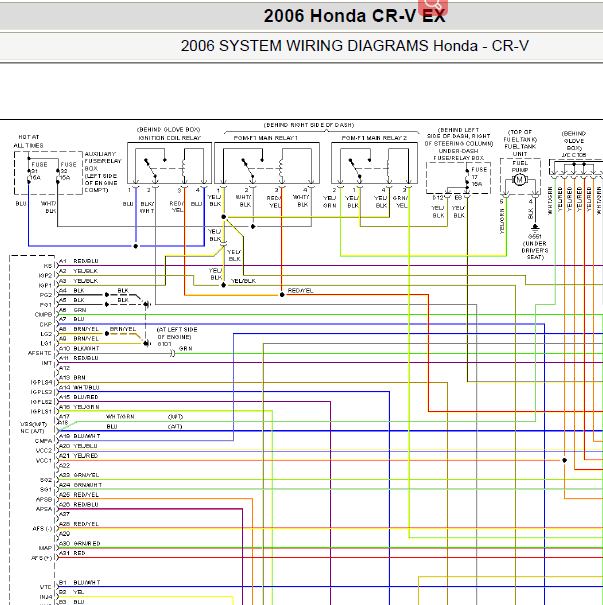Click 'UNDER-DASH FUSE/RELAY BOX' label
Screen dimensions: 603x605
[459, 154]
